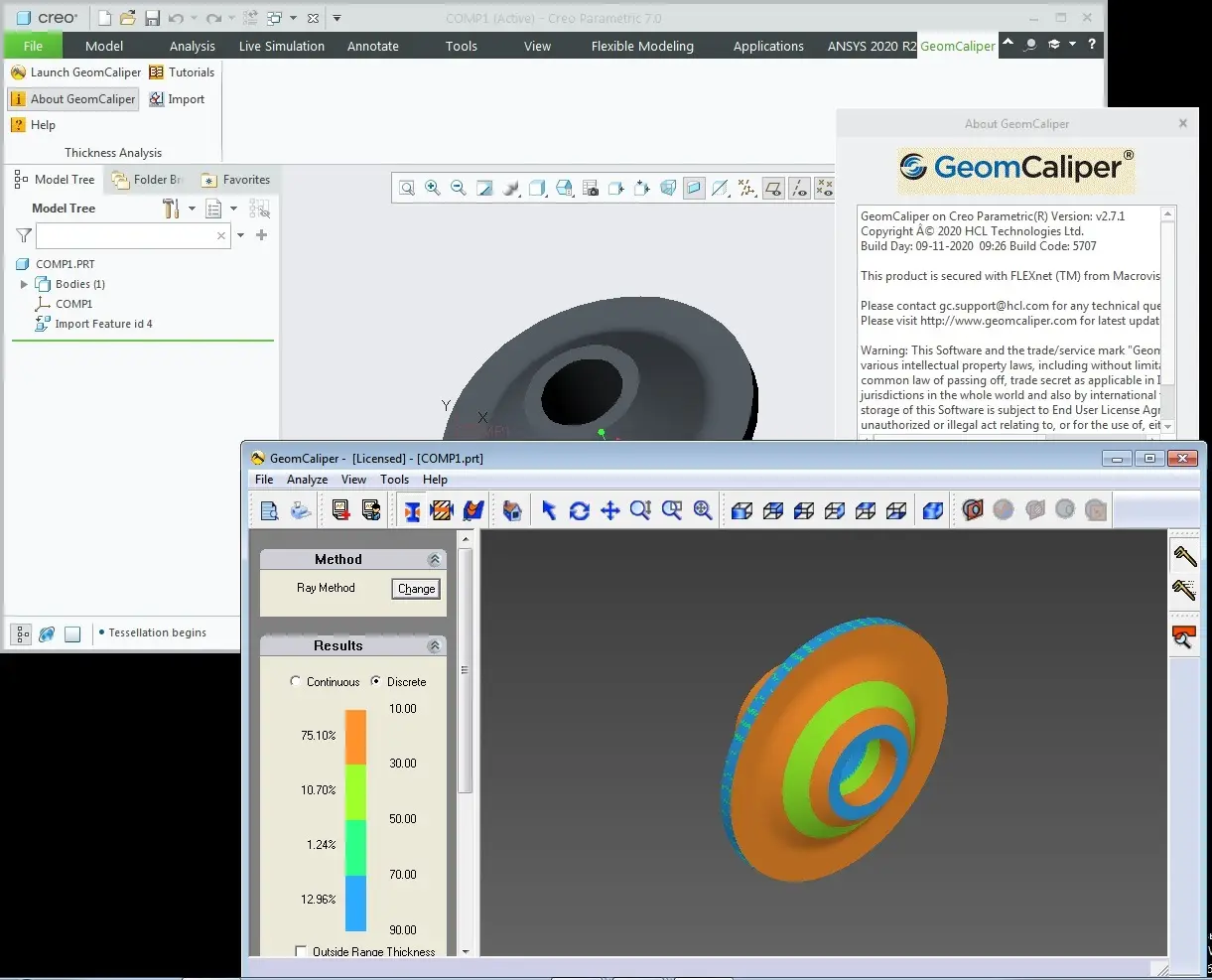
Task: Select the Continuous results radio button
Action: tap(295, 681)
